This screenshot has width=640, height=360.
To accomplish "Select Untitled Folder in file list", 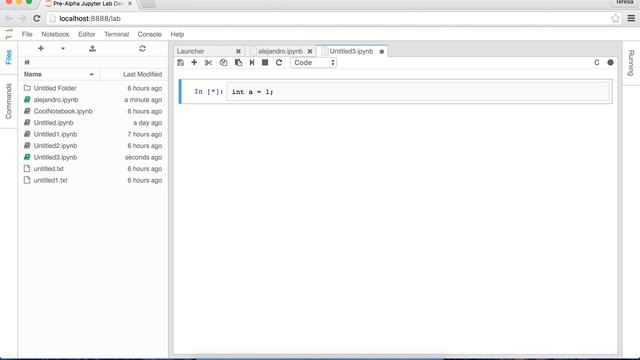I will point(93,88).
